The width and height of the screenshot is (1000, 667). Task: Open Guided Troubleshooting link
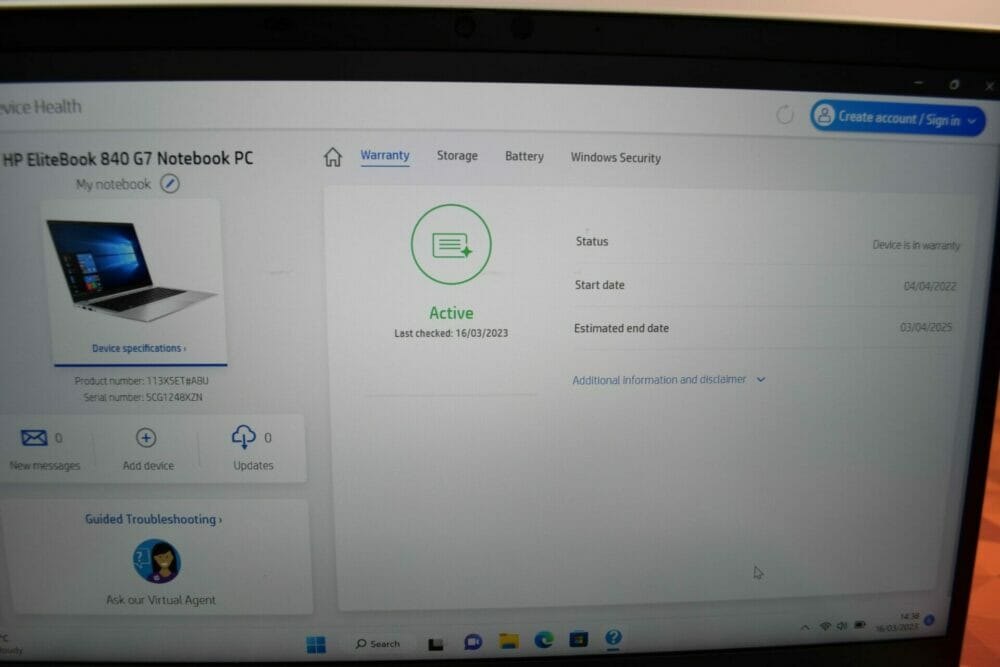click(x=154, y=519)
